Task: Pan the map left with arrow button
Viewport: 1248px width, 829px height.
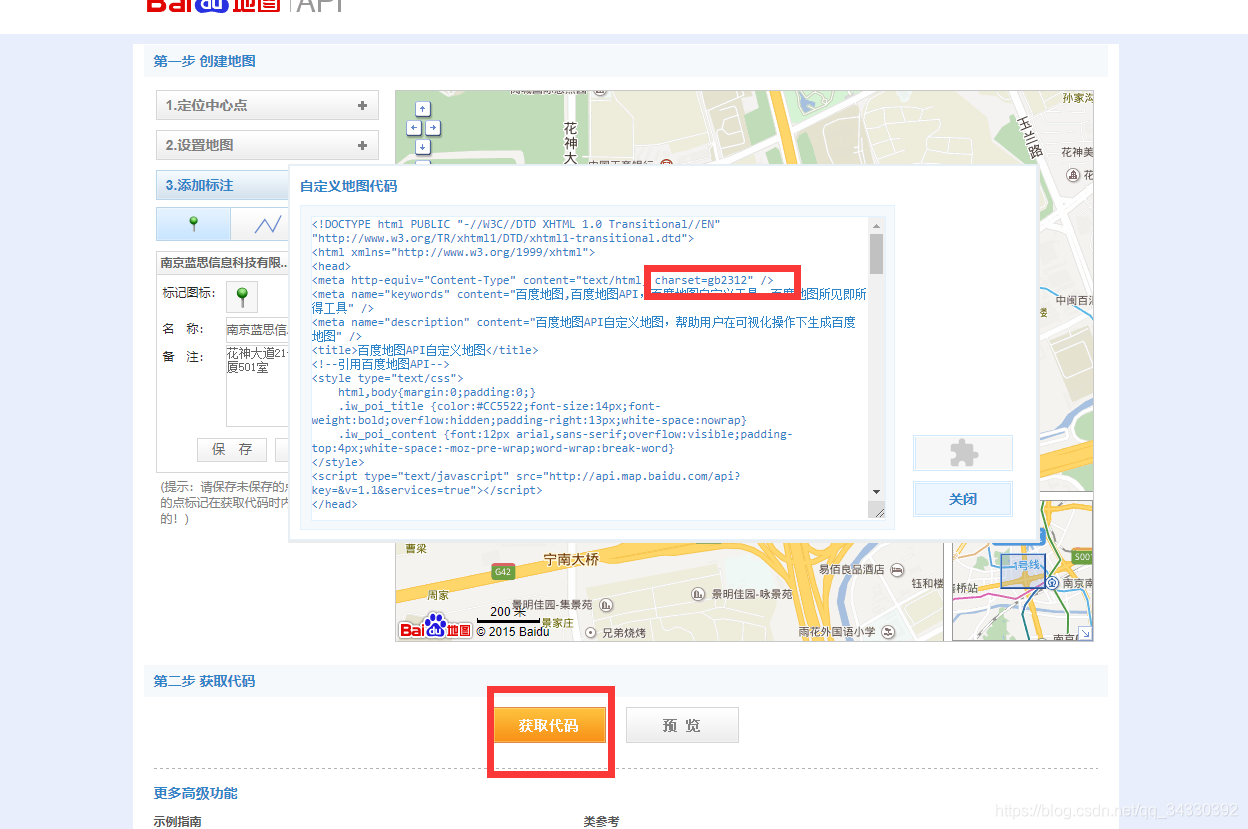Action: [x=413, y=128]
